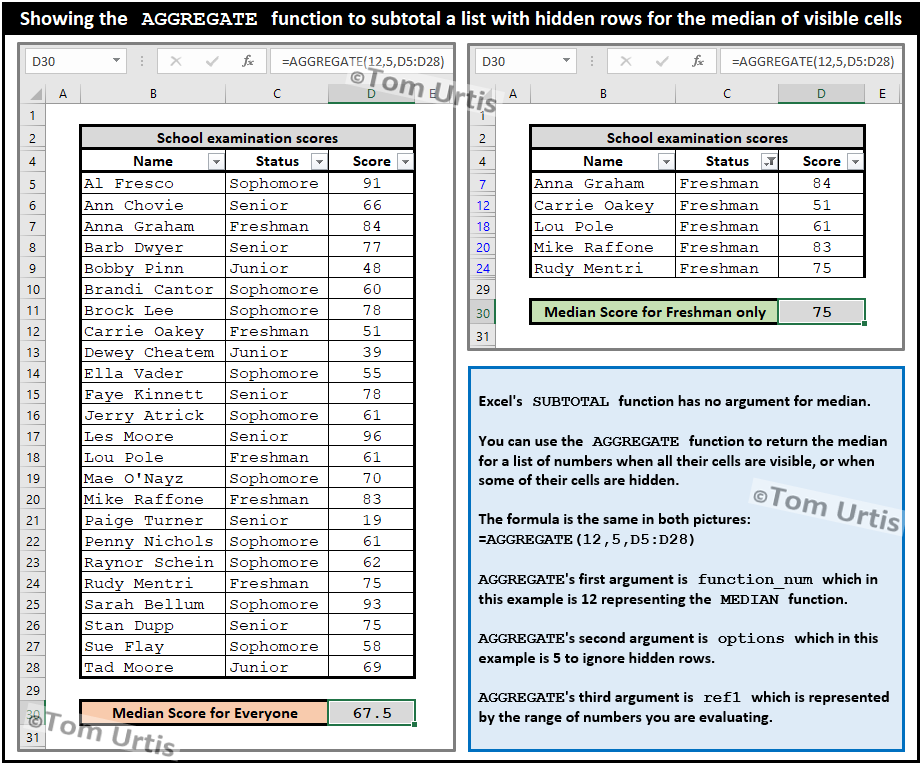
Task: Click Brandi Cantor name cell
Action: [153, 289]
